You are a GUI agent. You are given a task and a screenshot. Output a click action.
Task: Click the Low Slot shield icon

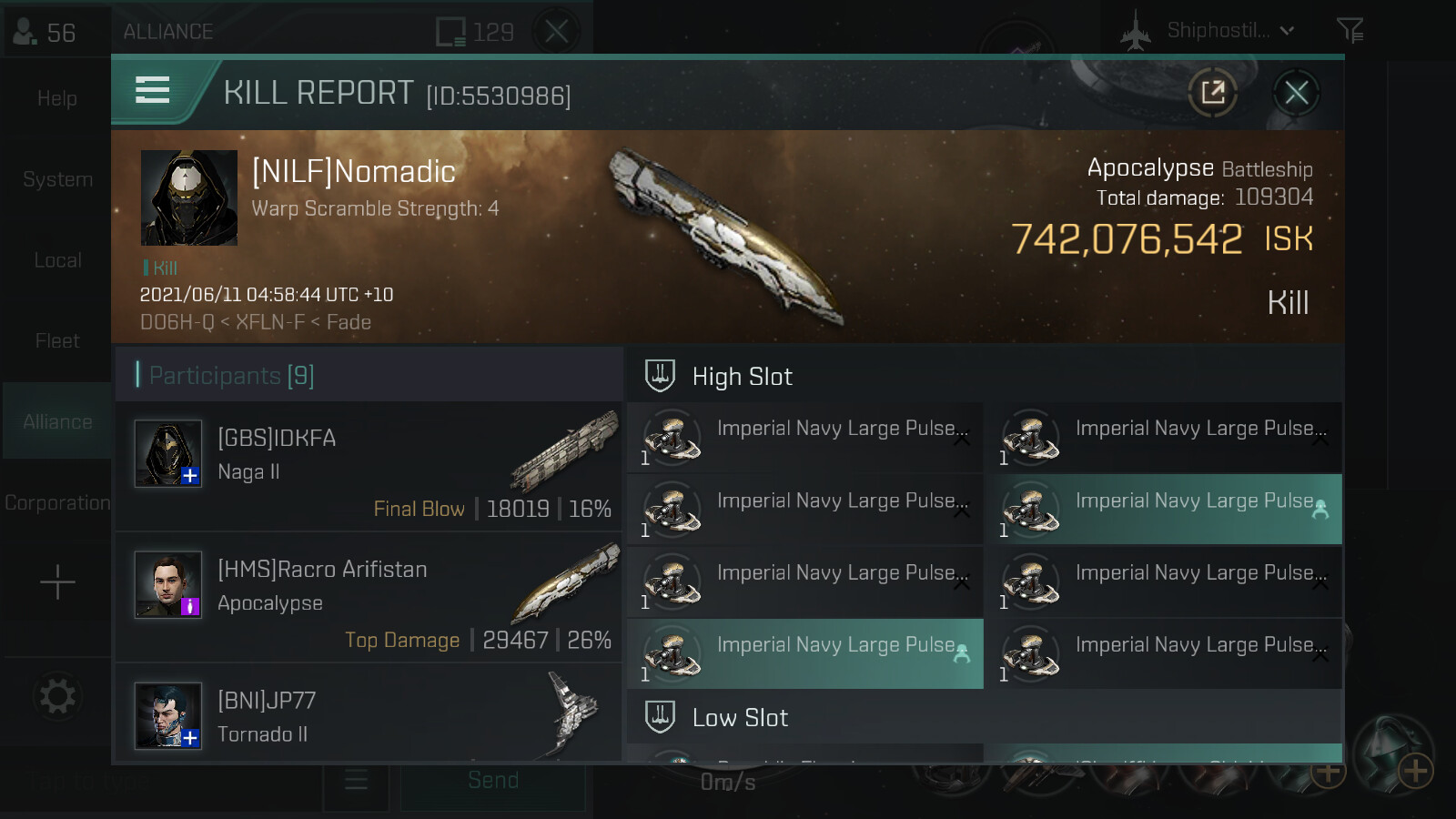click(x=660, y=717)
